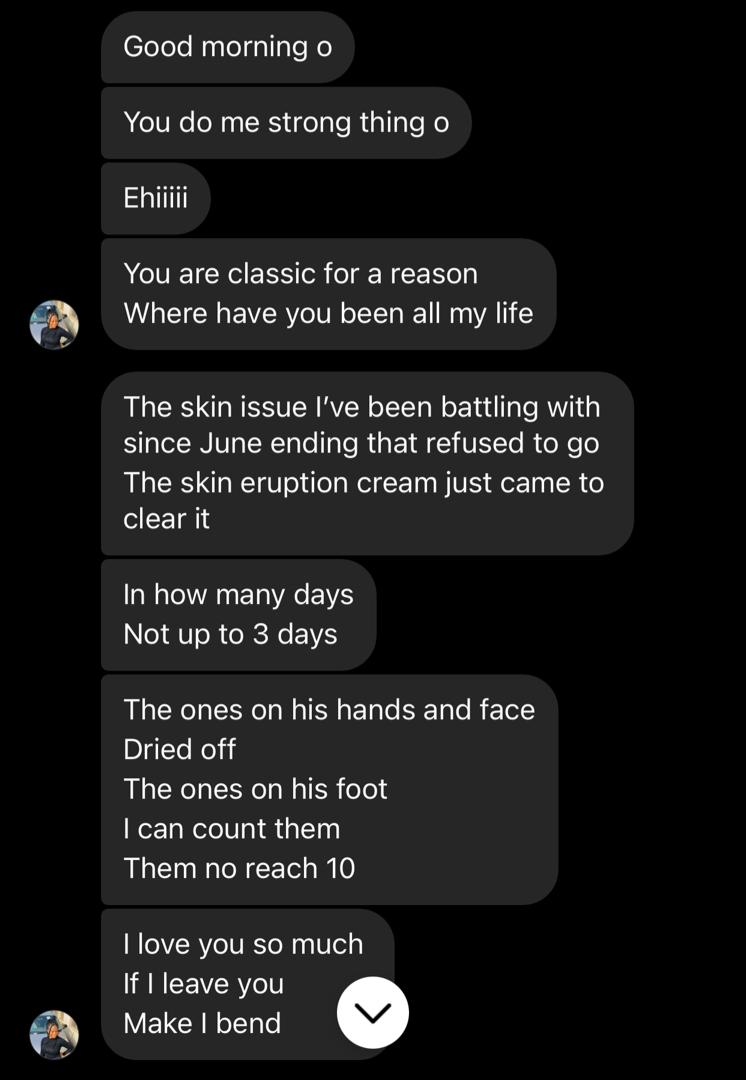Select the 'Ehiiiii' message bubble
The image size is (746, 1080).
click(156, 198)
